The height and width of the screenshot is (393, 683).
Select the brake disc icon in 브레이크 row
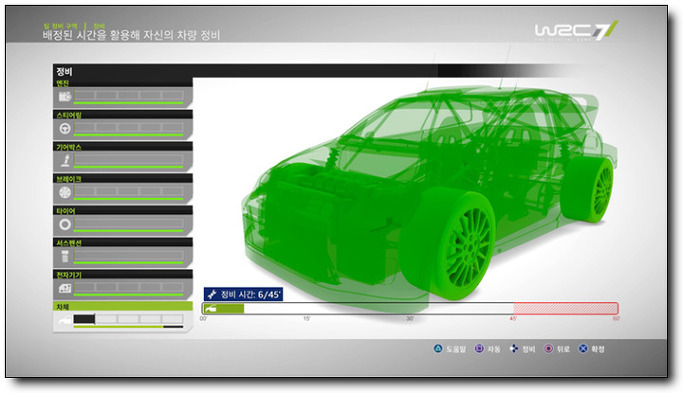coord(65,192)
